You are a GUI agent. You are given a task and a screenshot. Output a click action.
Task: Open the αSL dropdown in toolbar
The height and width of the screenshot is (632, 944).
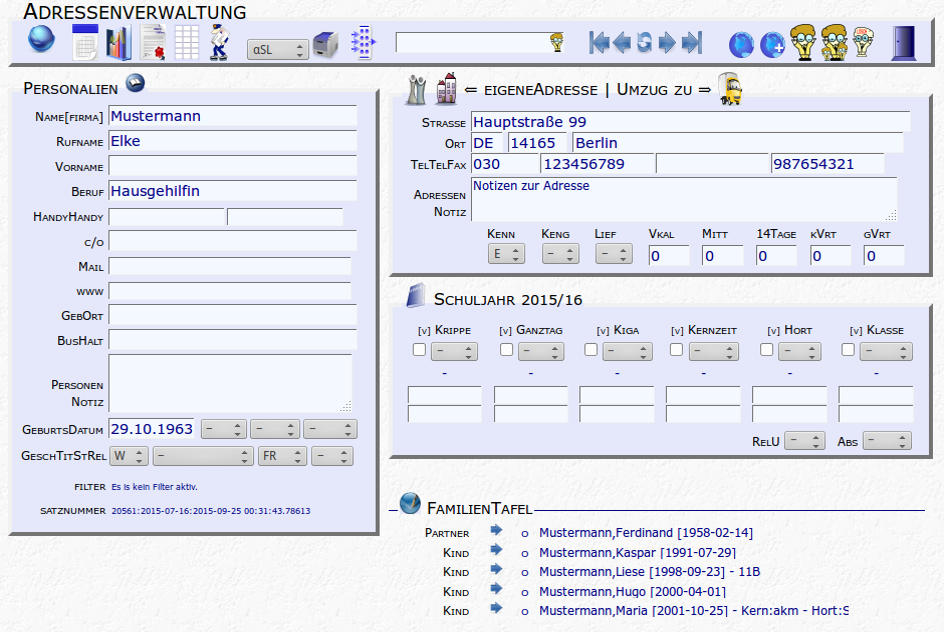(x=278, y=49)
